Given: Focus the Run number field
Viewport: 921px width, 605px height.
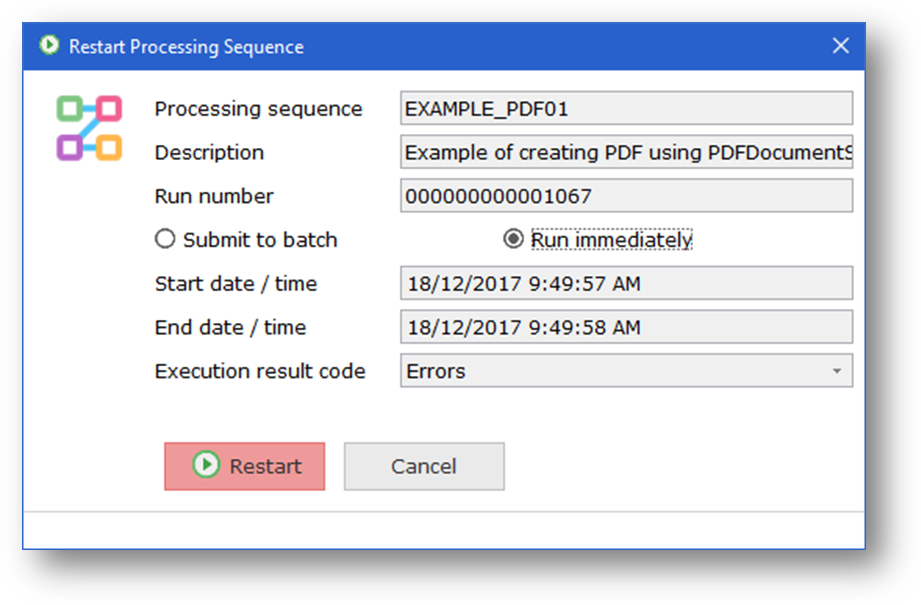Looking at the screenshot, I should [626, 196].
